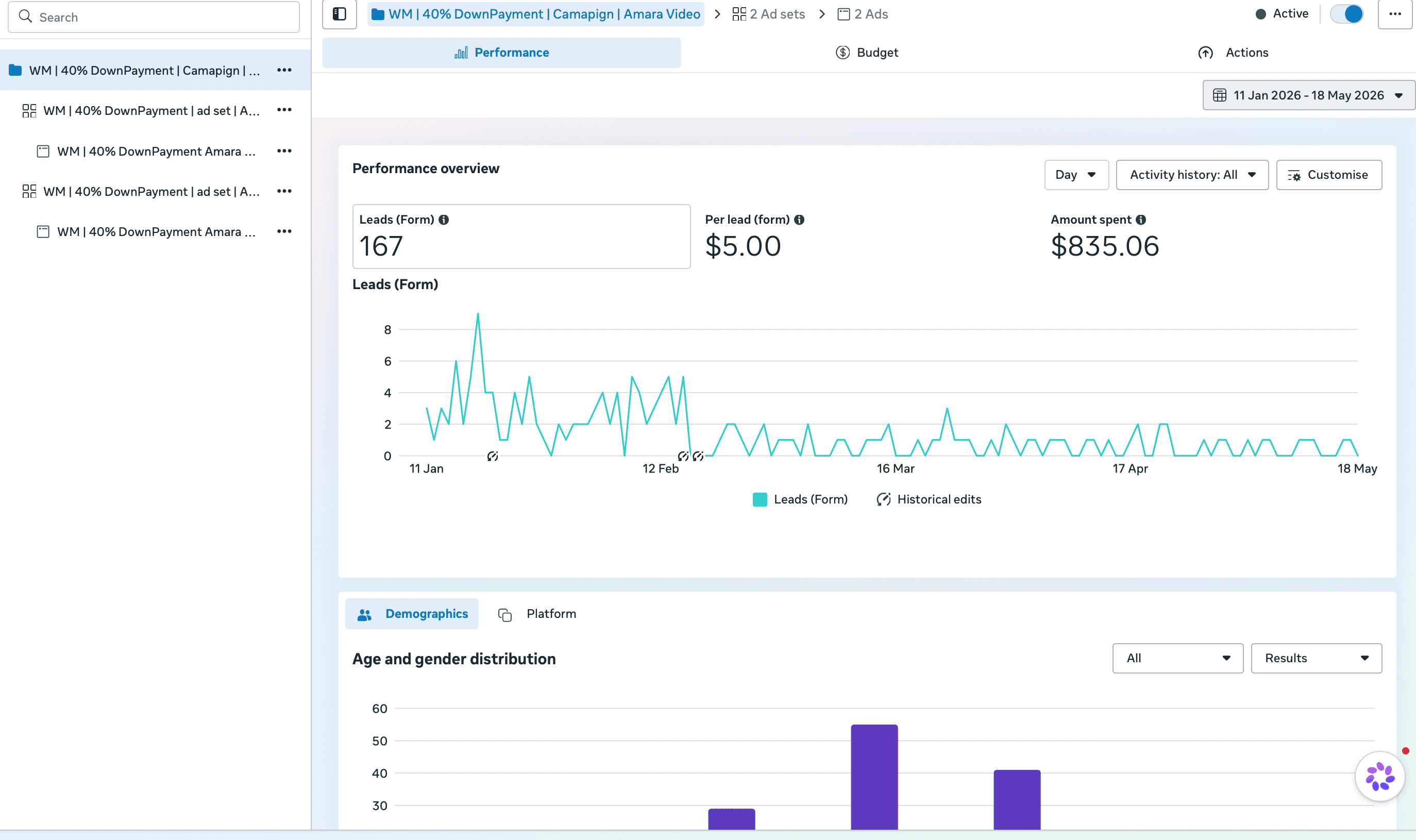Open the Day granularity dropdown
Screen dimensions: 1416x840
(x=1076, y=175)
